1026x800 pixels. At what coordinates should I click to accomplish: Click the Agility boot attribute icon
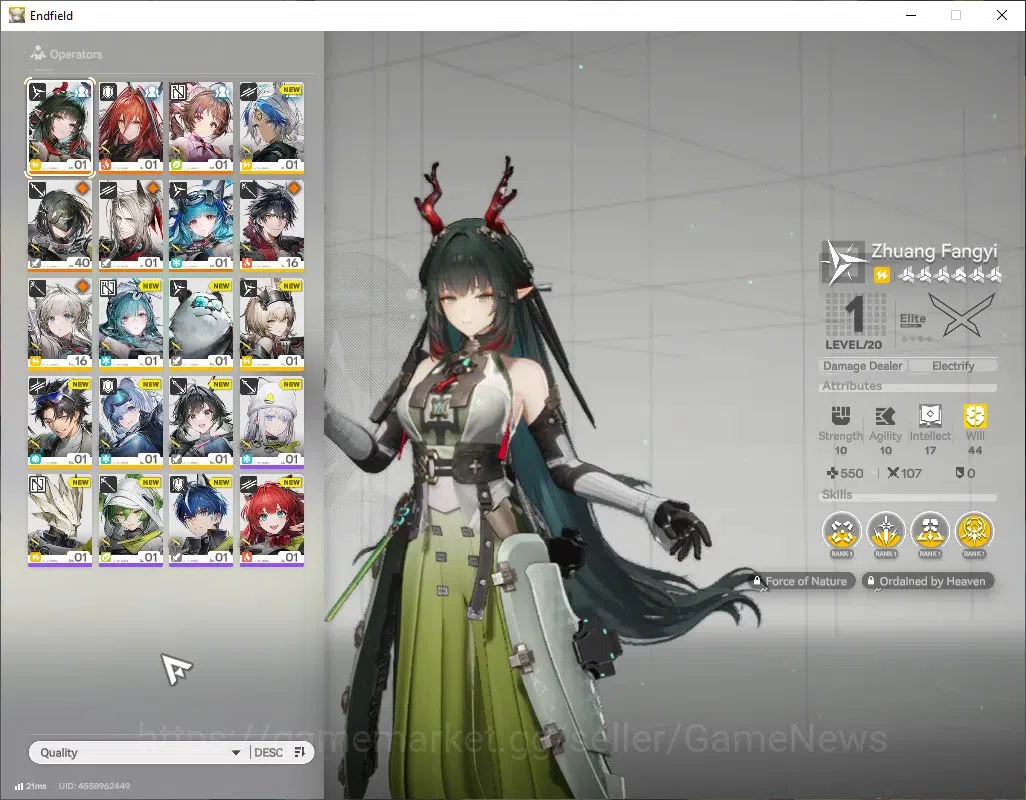[x=885, y=415]
